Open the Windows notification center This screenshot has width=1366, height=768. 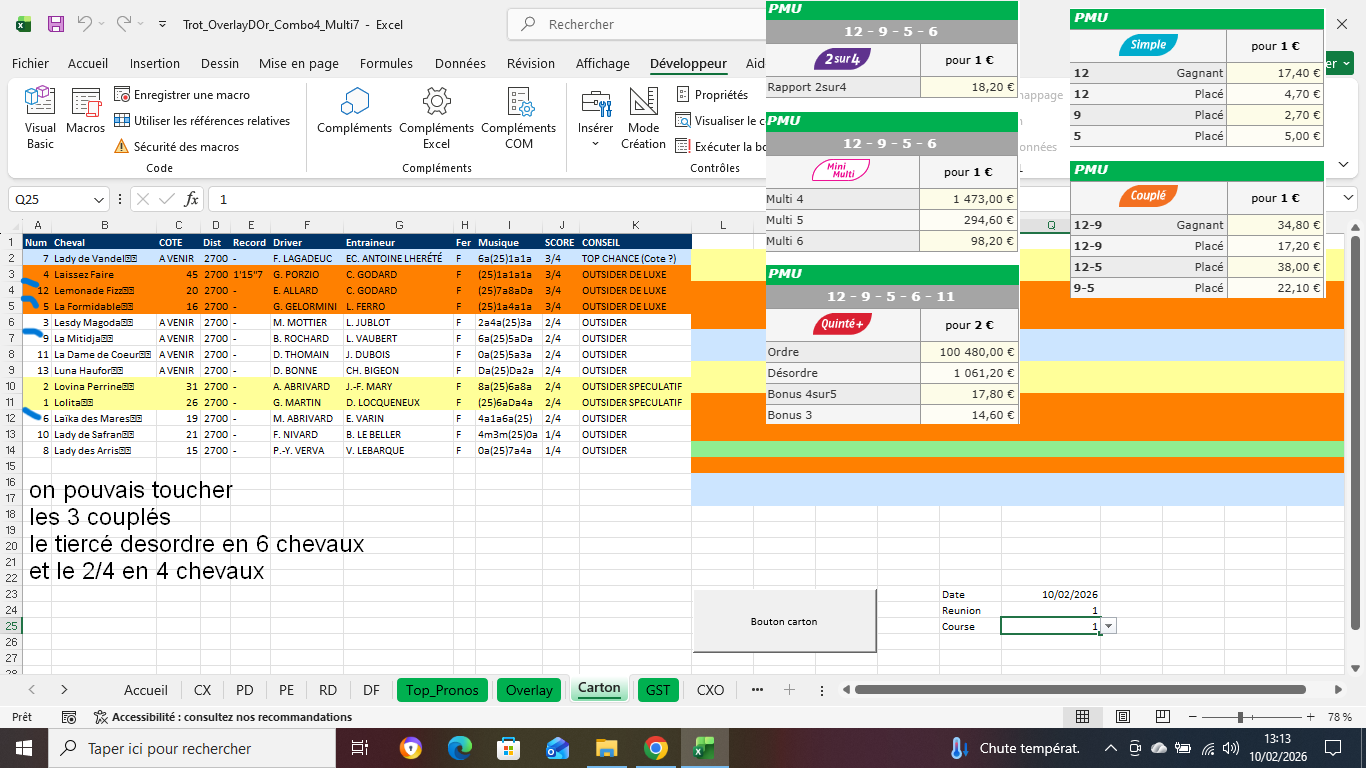(1333, 748)
